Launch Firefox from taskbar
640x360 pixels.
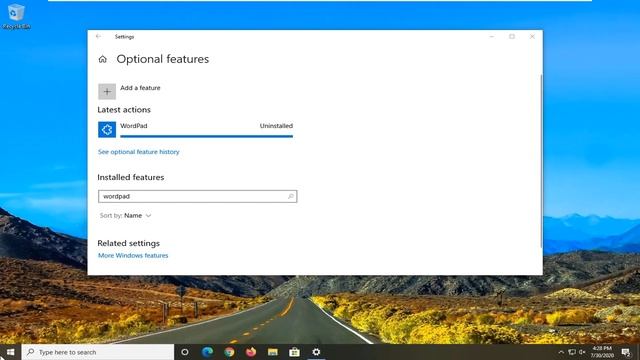[251, 352]
